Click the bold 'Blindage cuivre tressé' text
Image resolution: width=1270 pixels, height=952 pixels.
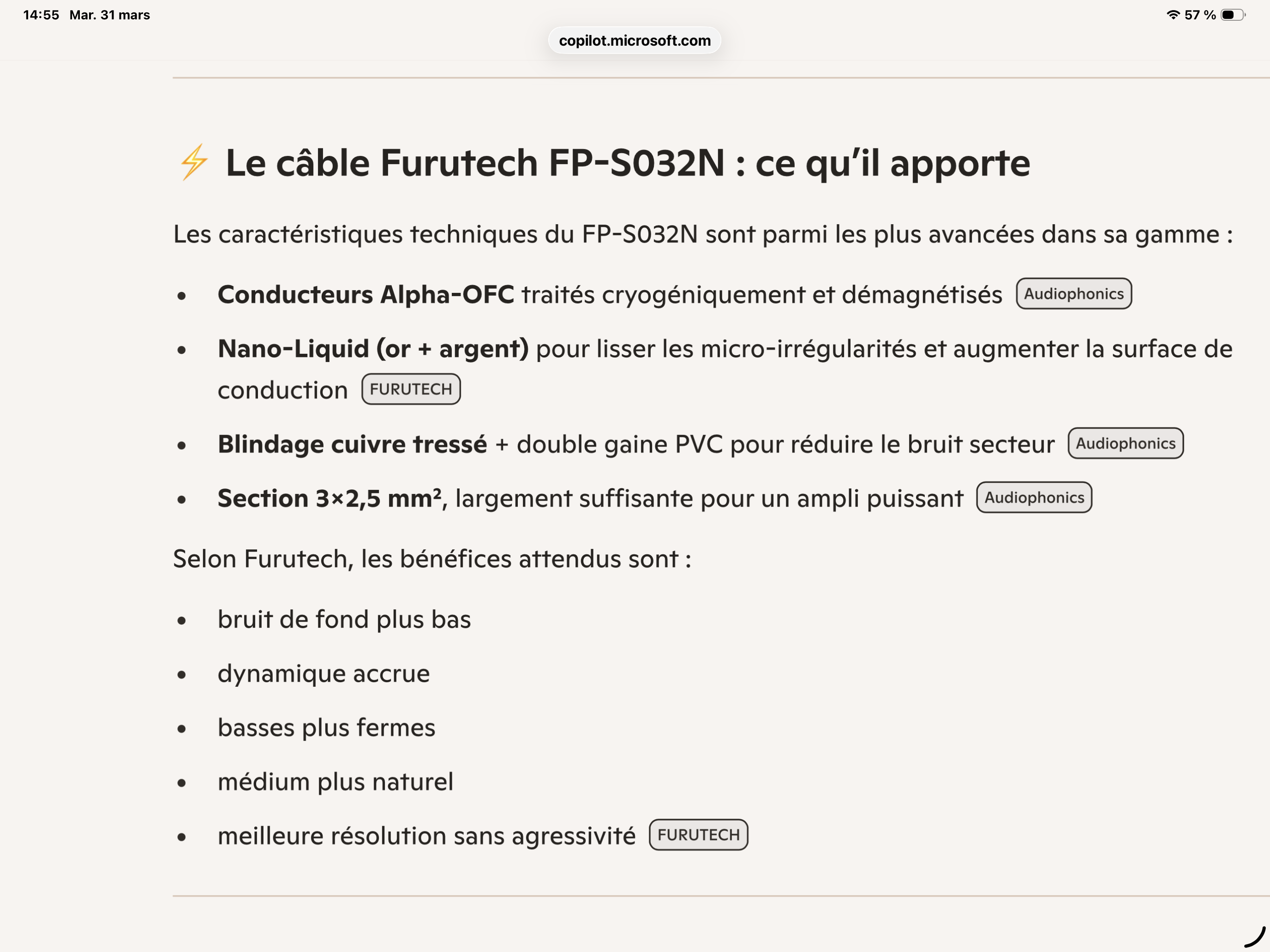click(x=352, y=444)
